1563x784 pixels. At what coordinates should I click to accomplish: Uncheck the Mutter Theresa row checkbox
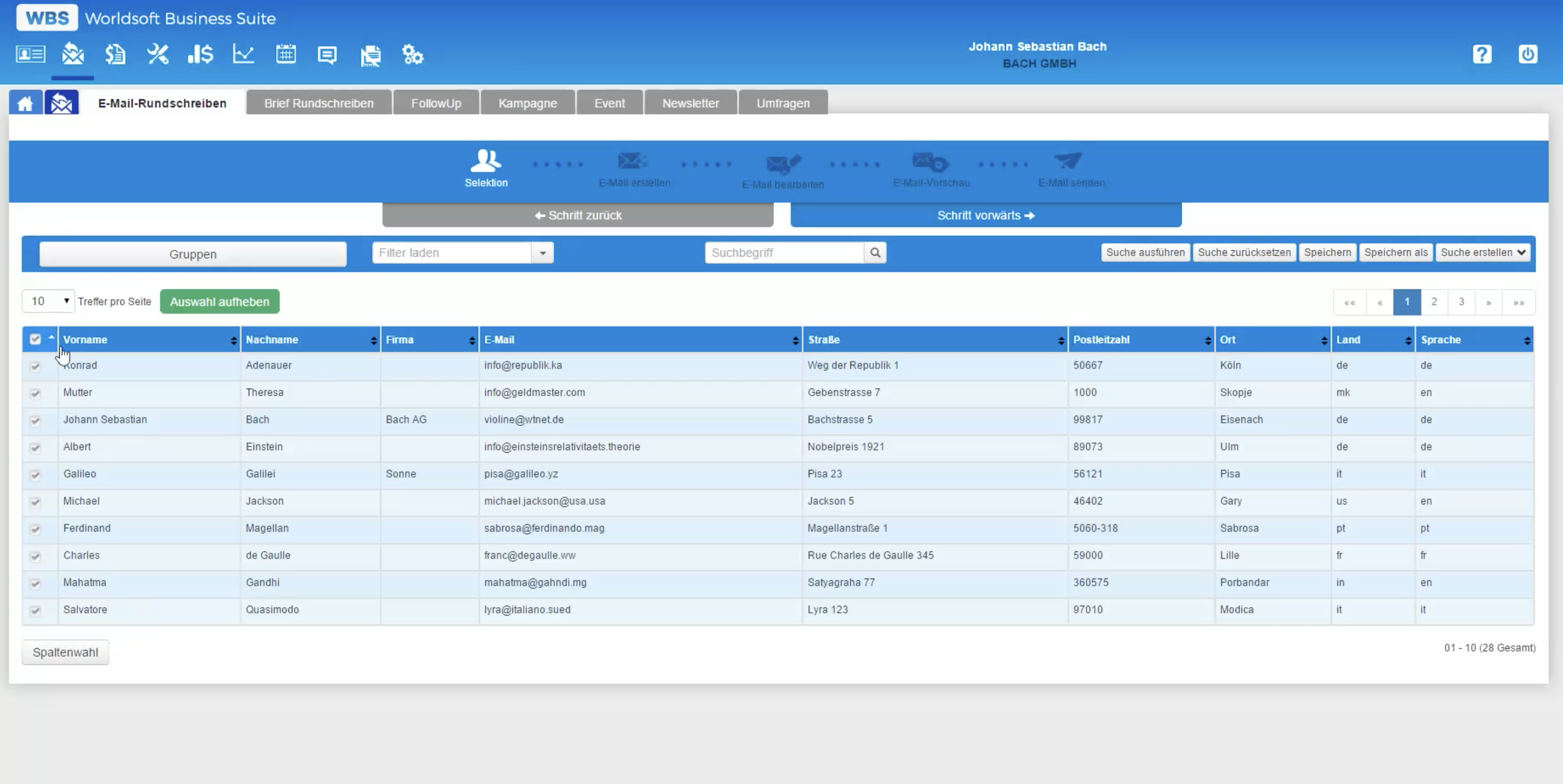35,393
